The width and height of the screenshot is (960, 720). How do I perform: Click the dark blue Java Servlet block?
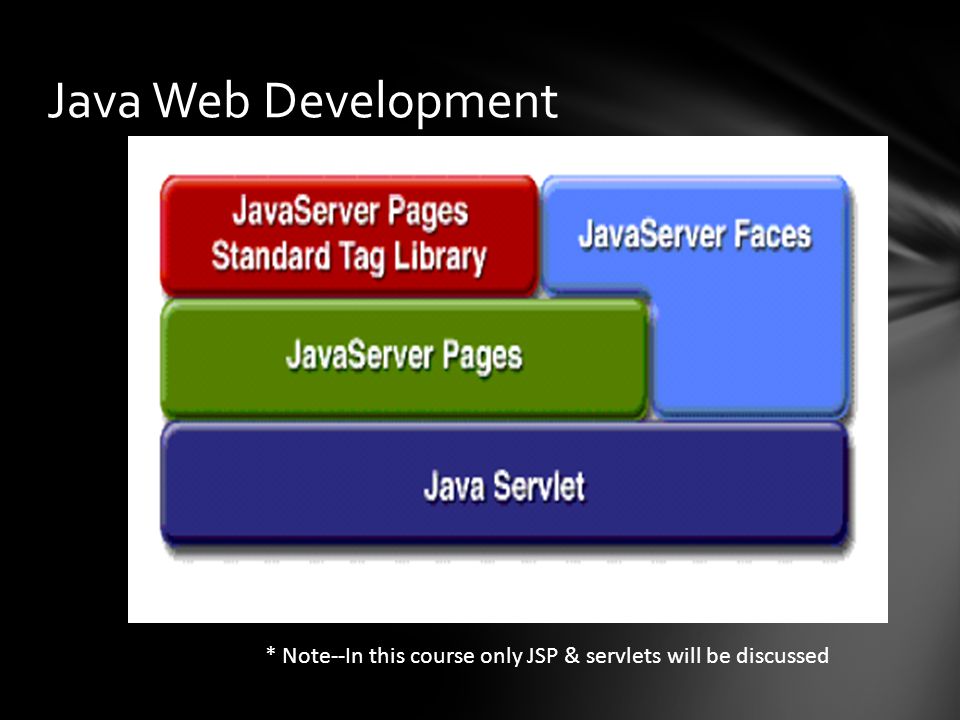pos(504,484)
